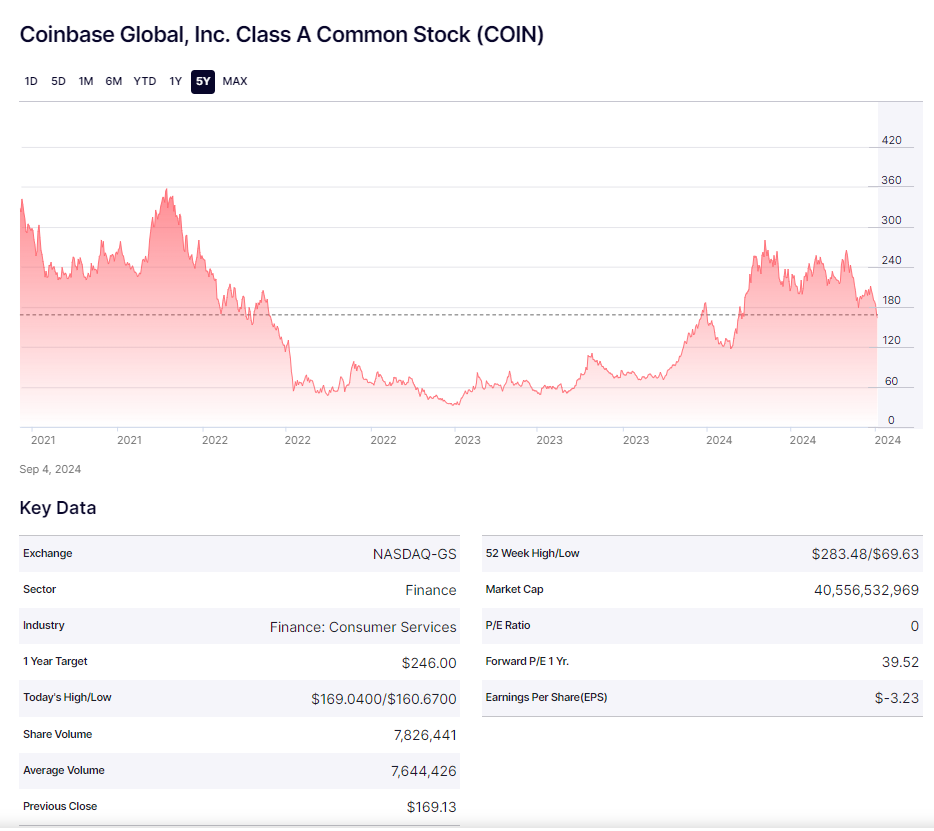This screenshot has height=831, width=934.
Task: Click the Share Volume label
Action: coord(57,734)
